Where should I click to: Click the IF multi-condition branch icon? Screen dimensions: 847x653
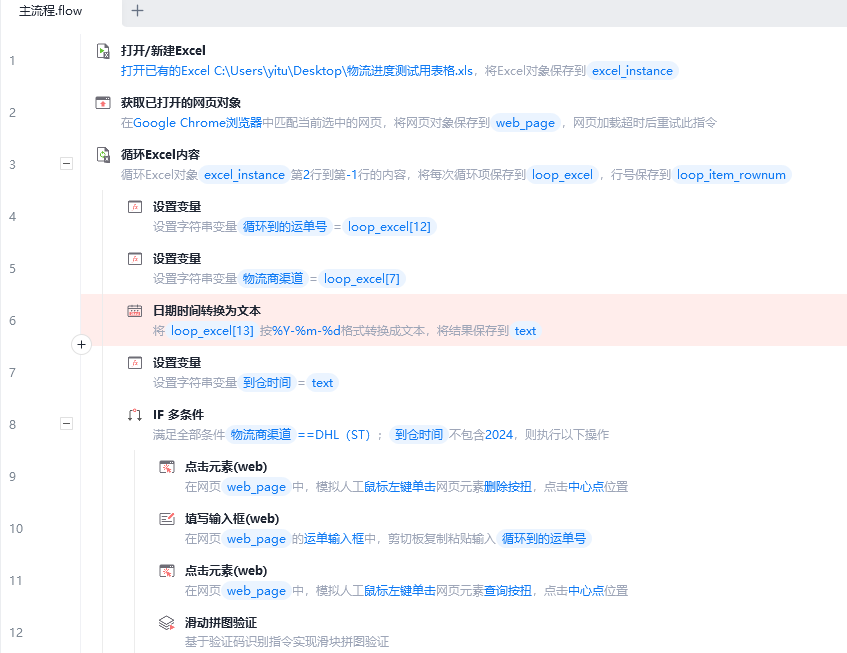(135, 415)
